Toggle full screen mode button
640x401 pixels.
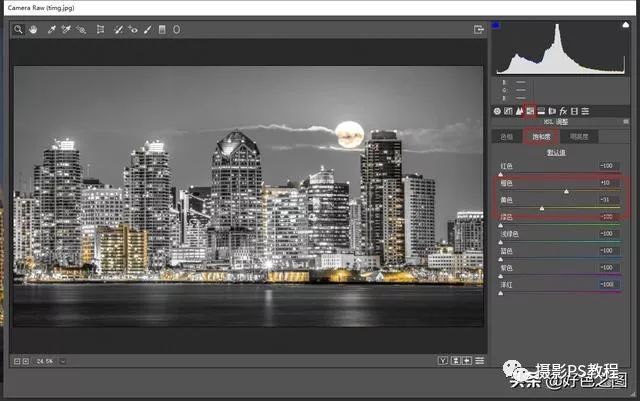(479, 30)
